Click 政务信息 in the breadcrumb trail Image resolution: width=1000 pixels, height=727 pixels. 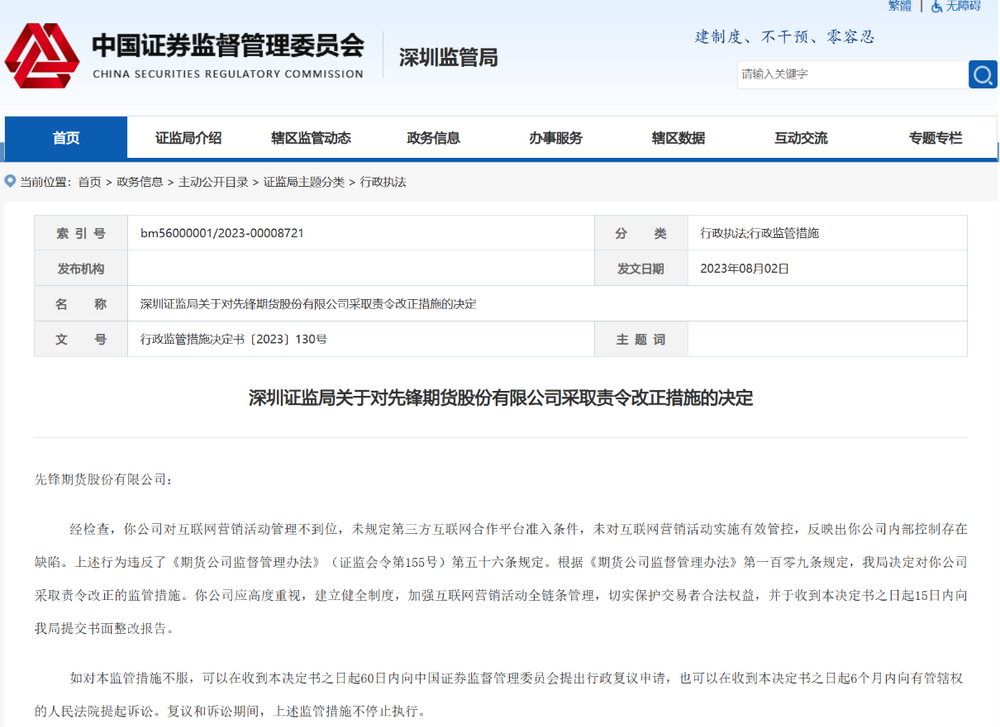click(x=139, y=182)
